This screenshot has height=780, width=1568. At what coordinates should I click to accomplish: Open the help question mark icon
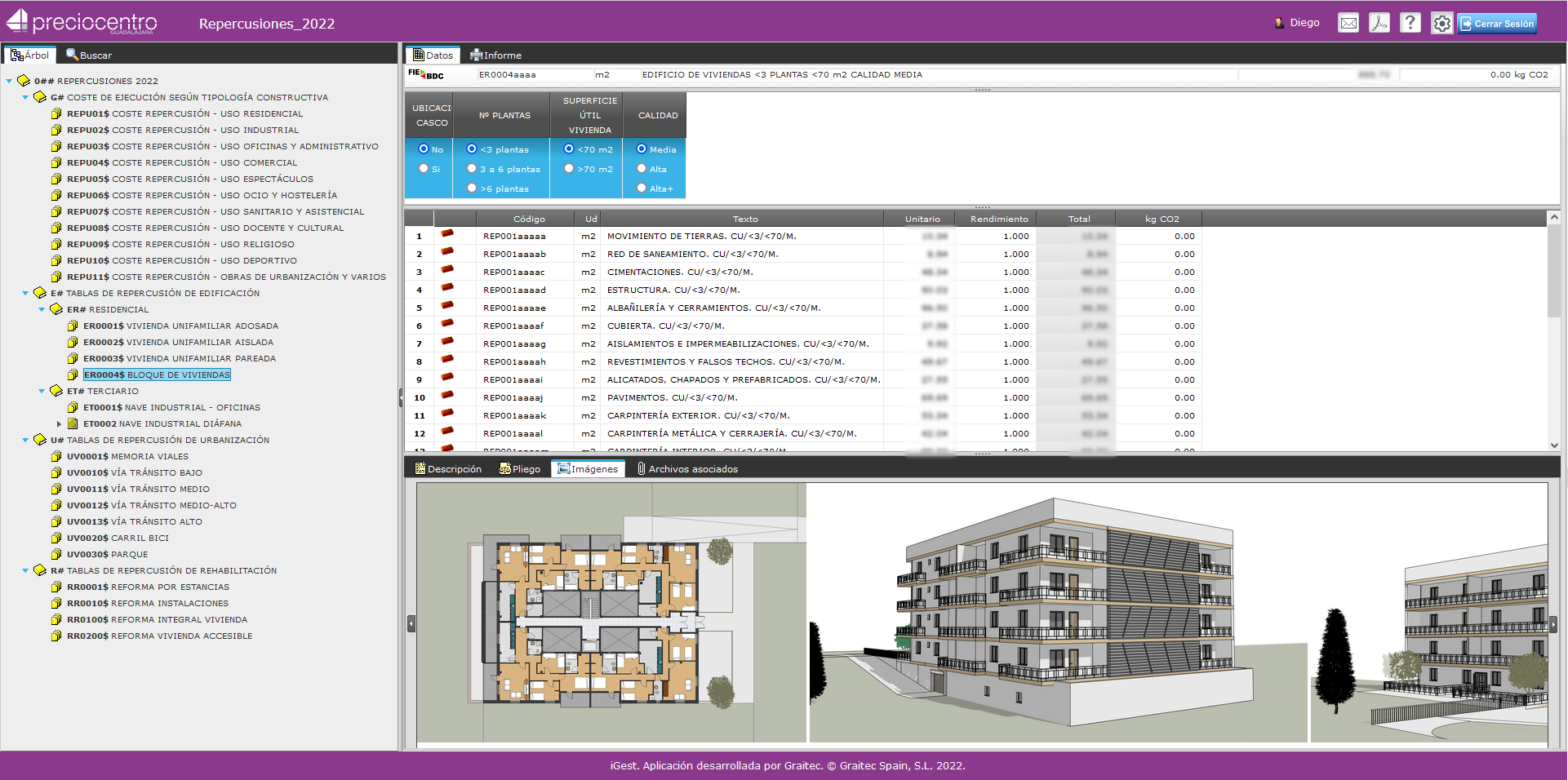pos(1410,23)
